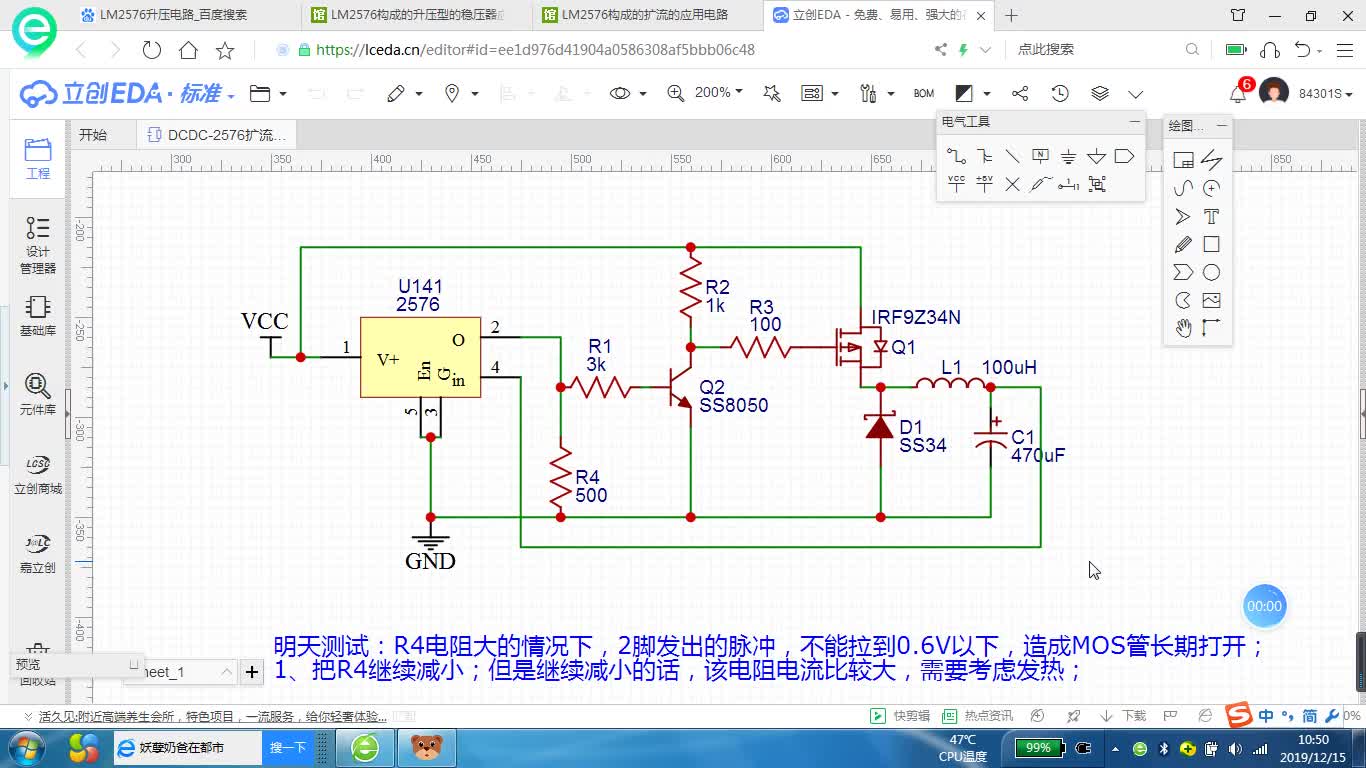Open the Layers stack icon

click(1100, 93)
